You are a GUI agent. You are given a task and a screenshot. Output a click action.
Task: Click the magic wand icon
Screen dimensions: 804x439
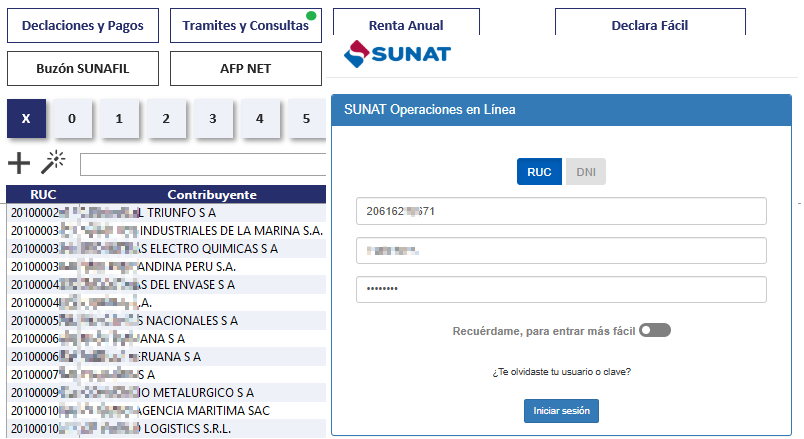tap(53, 162)
